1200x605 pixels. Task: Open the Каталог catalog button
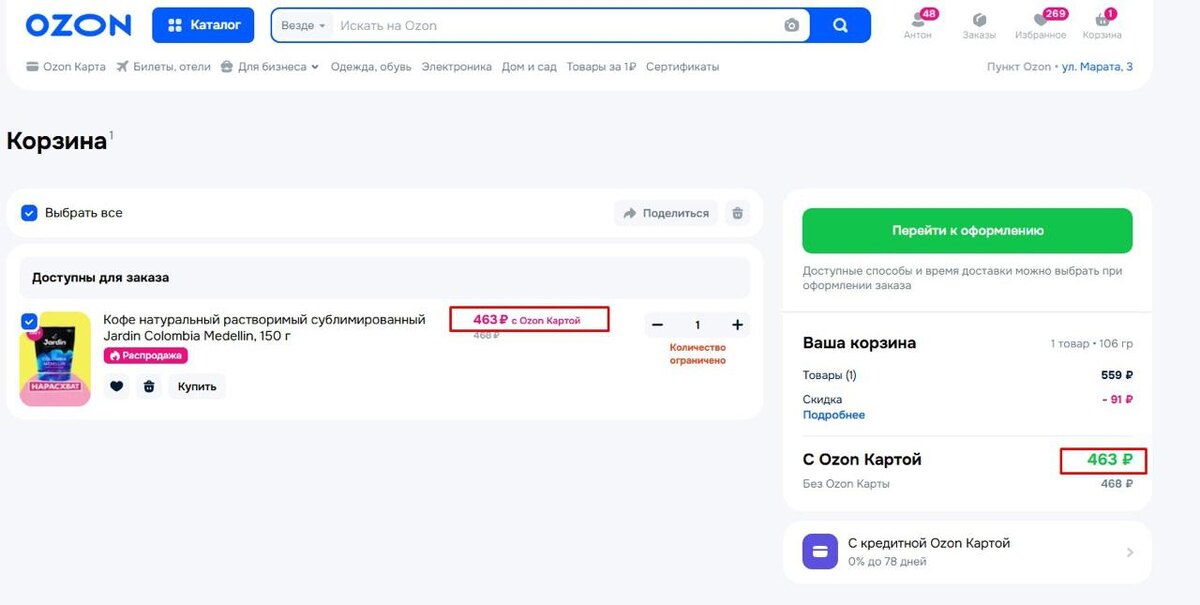203,25
